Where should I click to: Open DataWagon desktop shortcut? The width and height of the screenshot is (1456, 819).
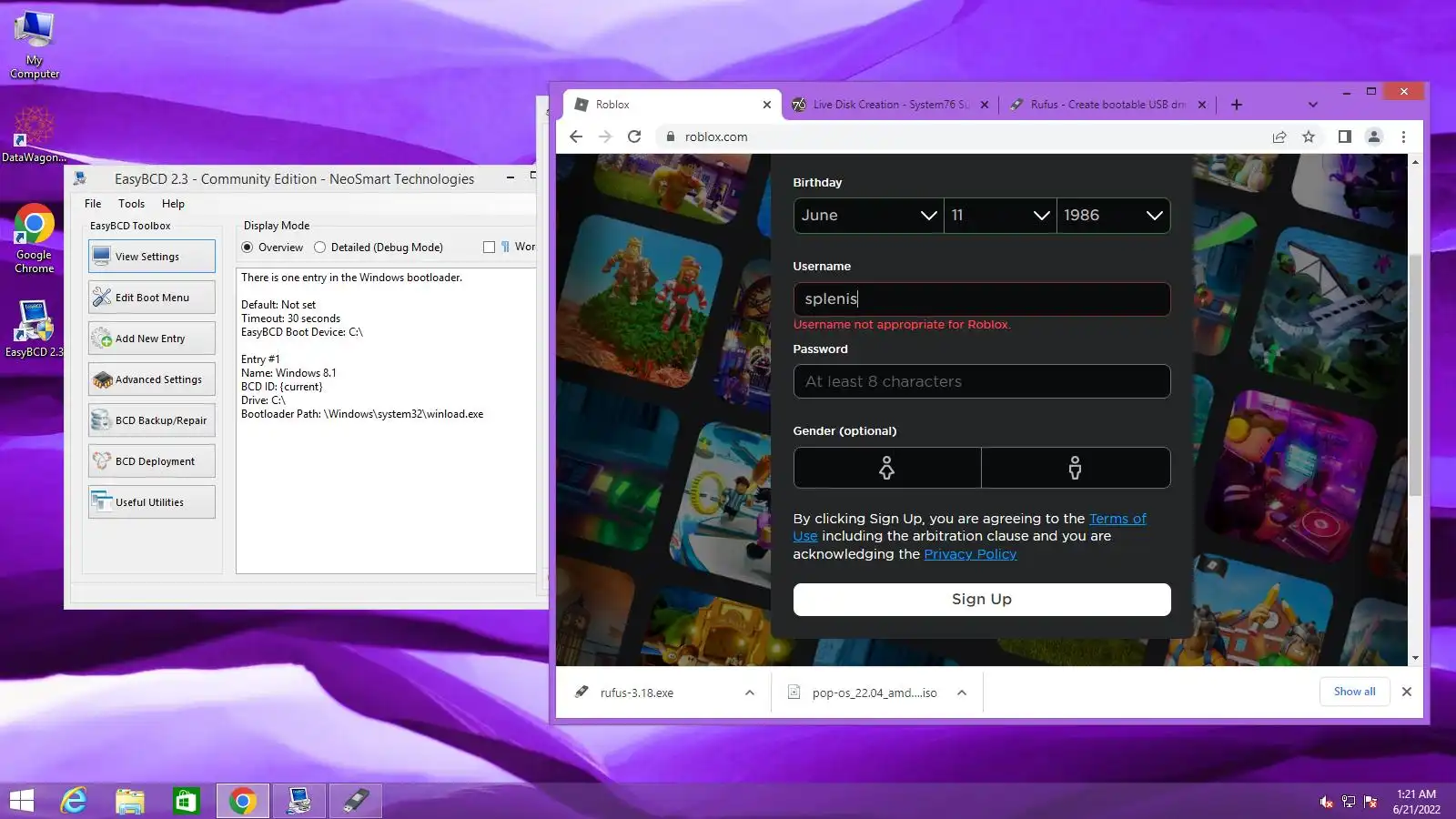[x=34, y=135]
